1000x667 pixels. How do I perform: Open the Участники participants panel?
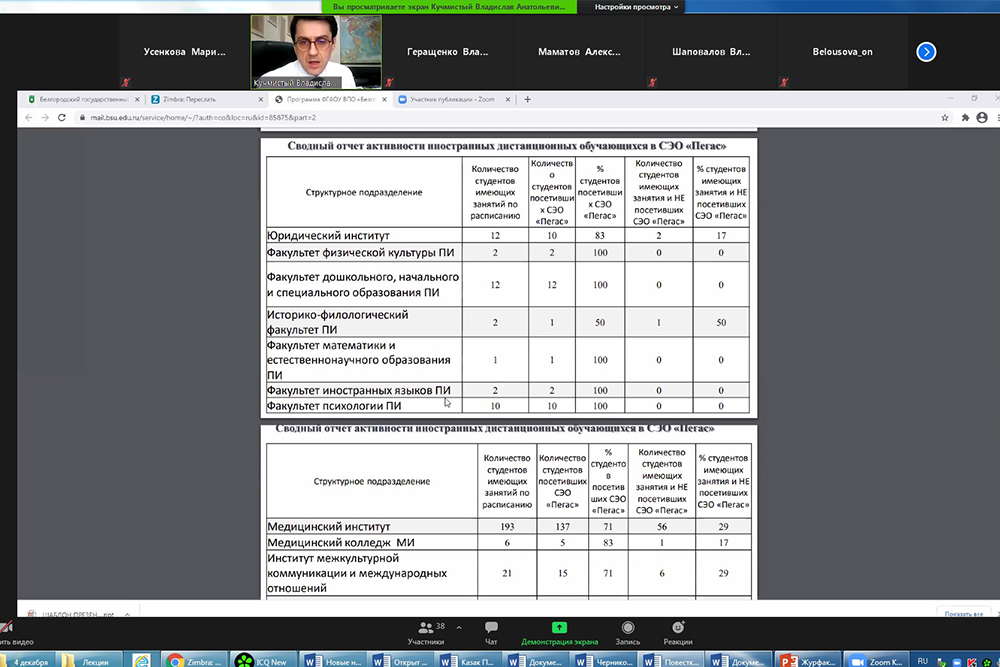pos(426,631)
